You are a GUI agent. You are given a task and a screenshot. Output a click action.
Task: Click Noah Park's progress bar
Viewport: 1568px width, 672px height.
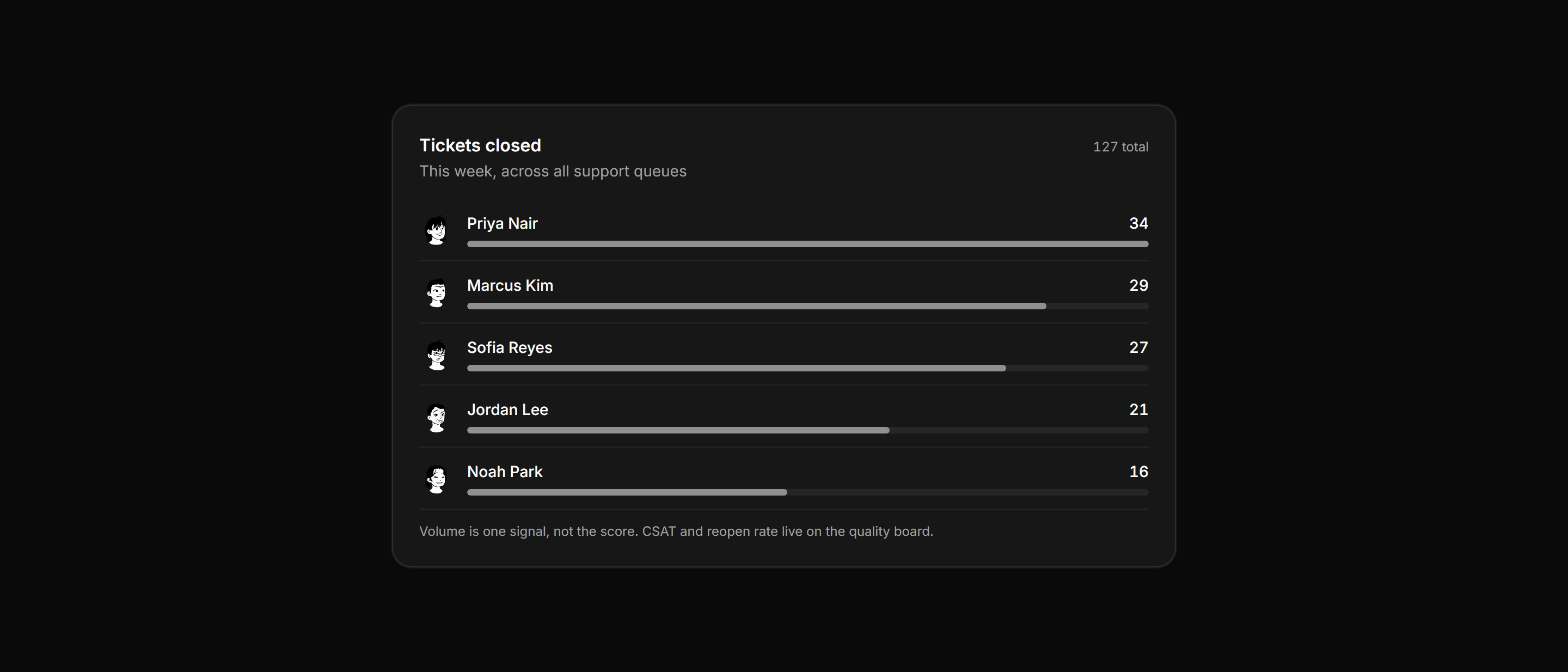click(x=808, y=492)
